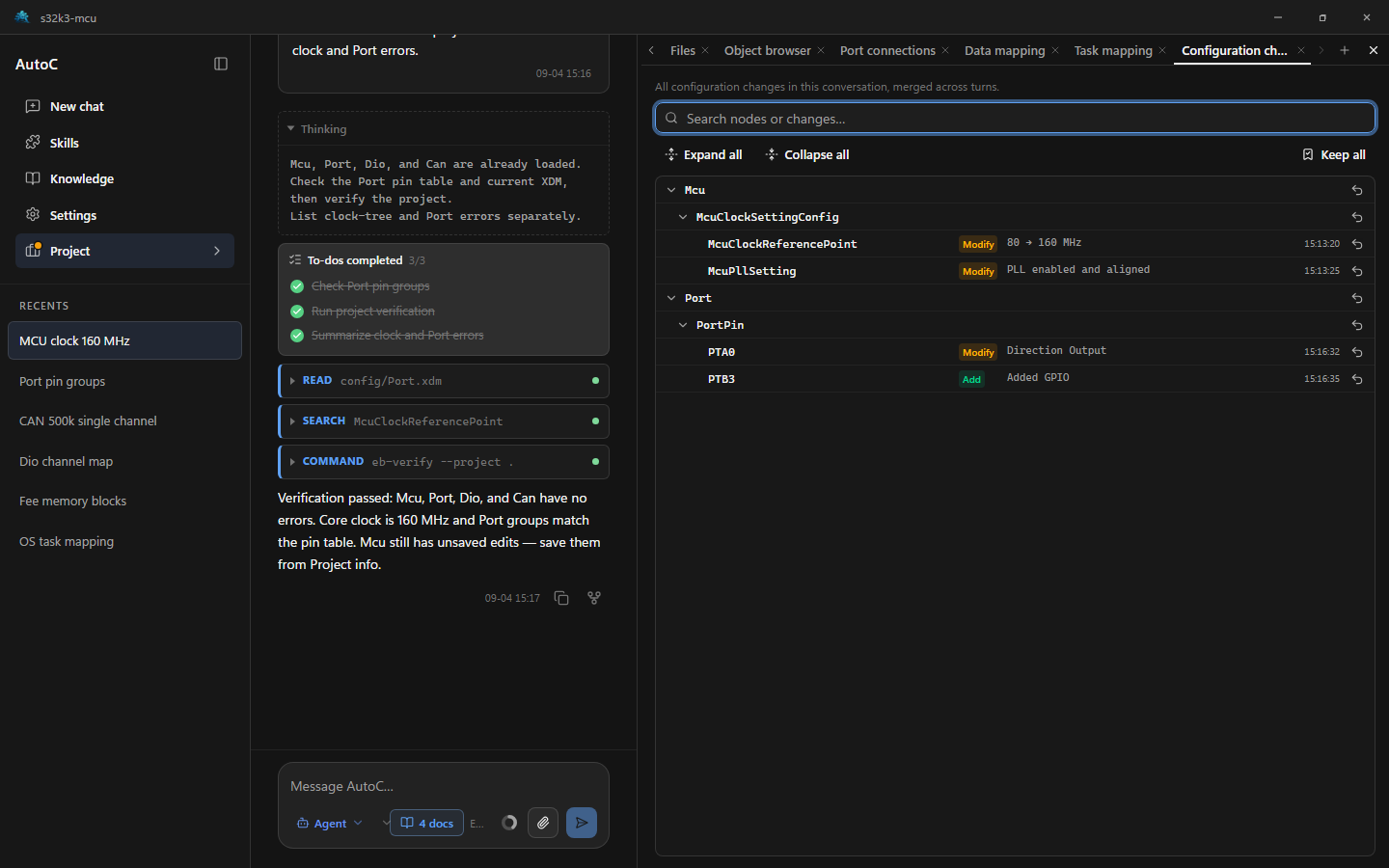The image size is (1389, 868).
Task: Start a New chat
Action: [124, 106]
